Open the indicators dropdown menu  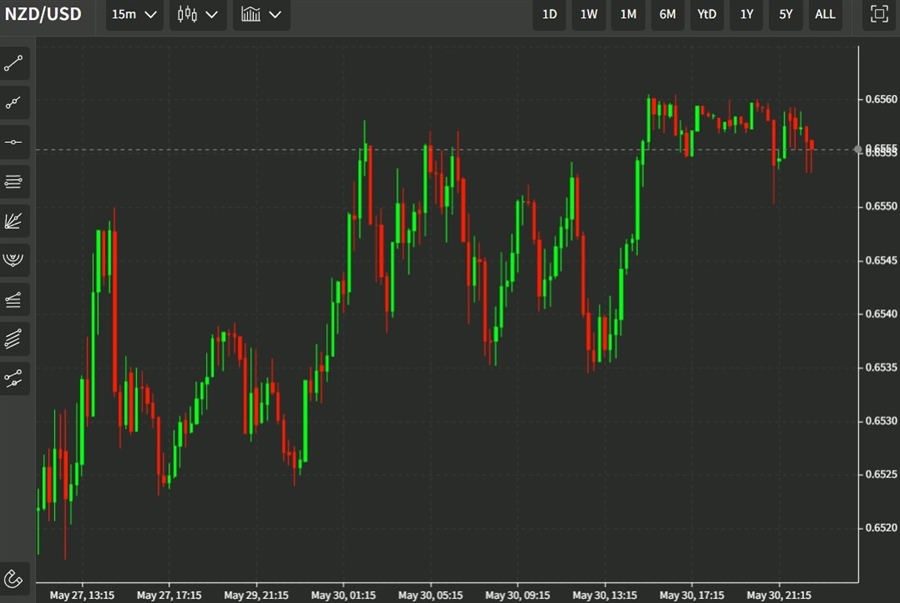[261, 14]
